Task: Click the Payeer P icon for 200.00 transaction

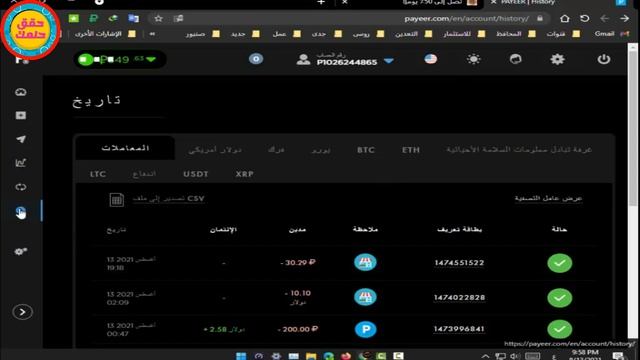Action: point(365,329)
